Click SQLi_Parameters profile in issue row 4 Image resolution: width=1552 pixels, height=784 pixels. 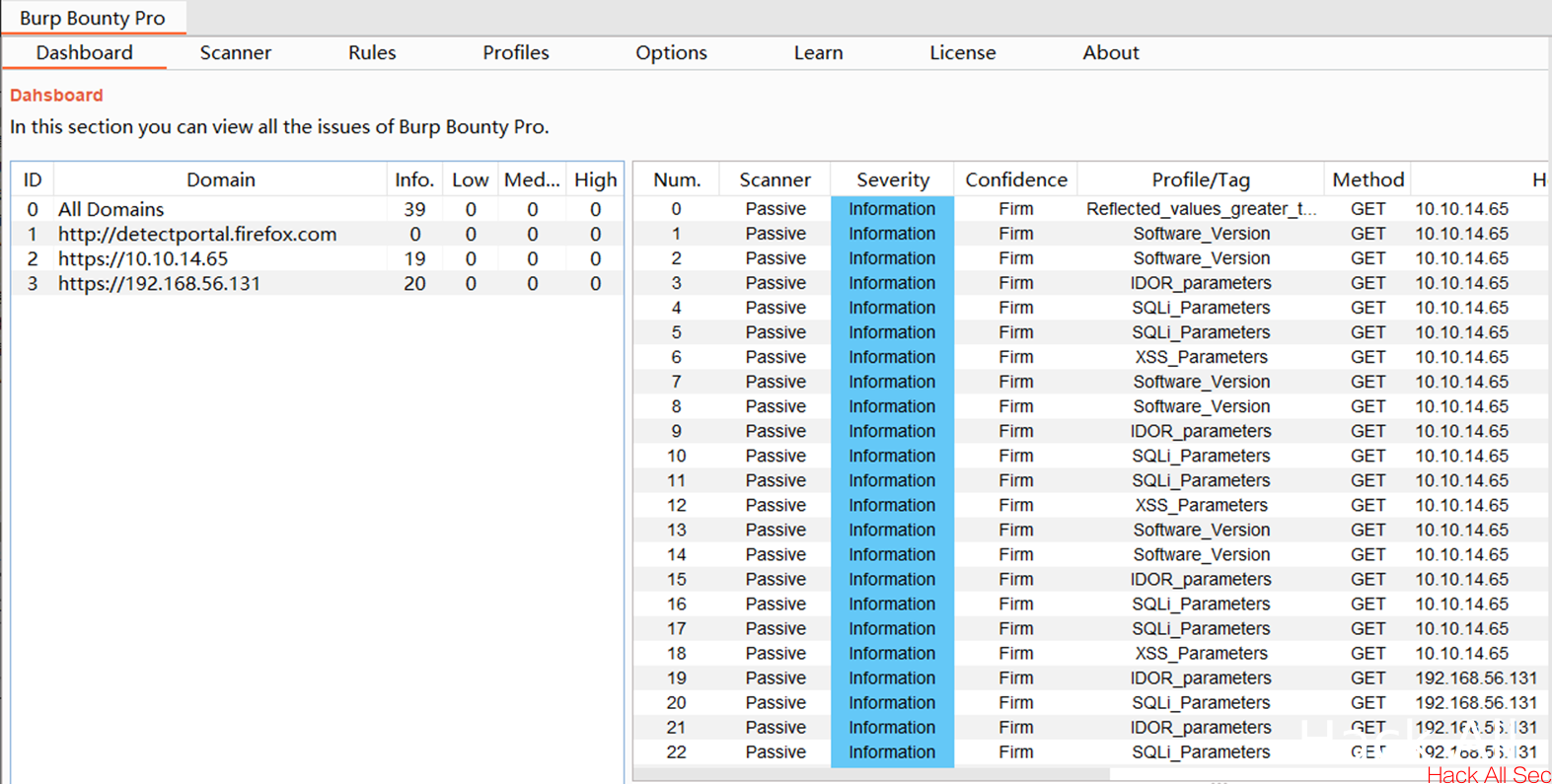click(x=1201, y=308)
